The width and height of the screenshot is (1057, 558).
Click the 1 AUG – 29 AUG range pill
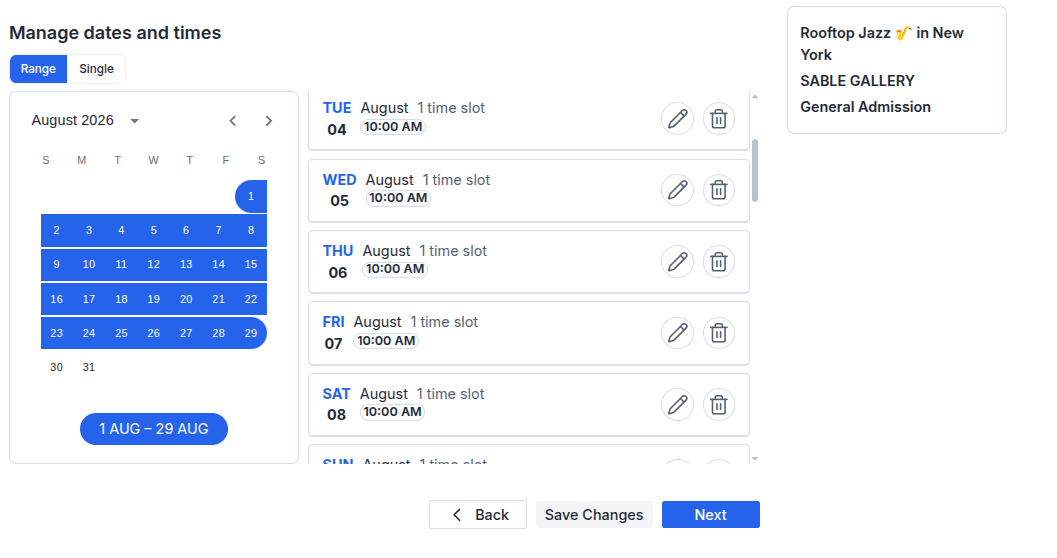154,429
